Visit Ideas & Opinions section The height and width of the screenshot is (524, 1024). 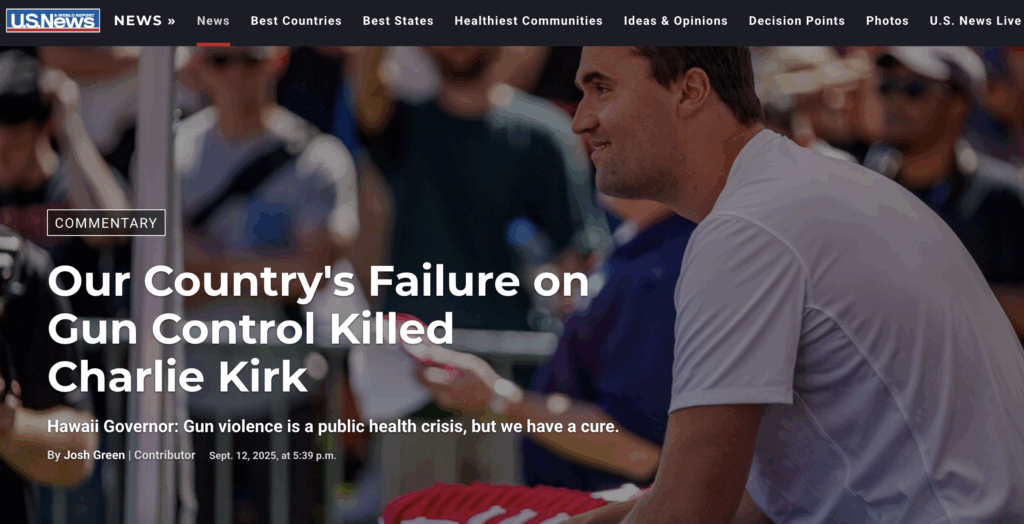pos(675,21)
